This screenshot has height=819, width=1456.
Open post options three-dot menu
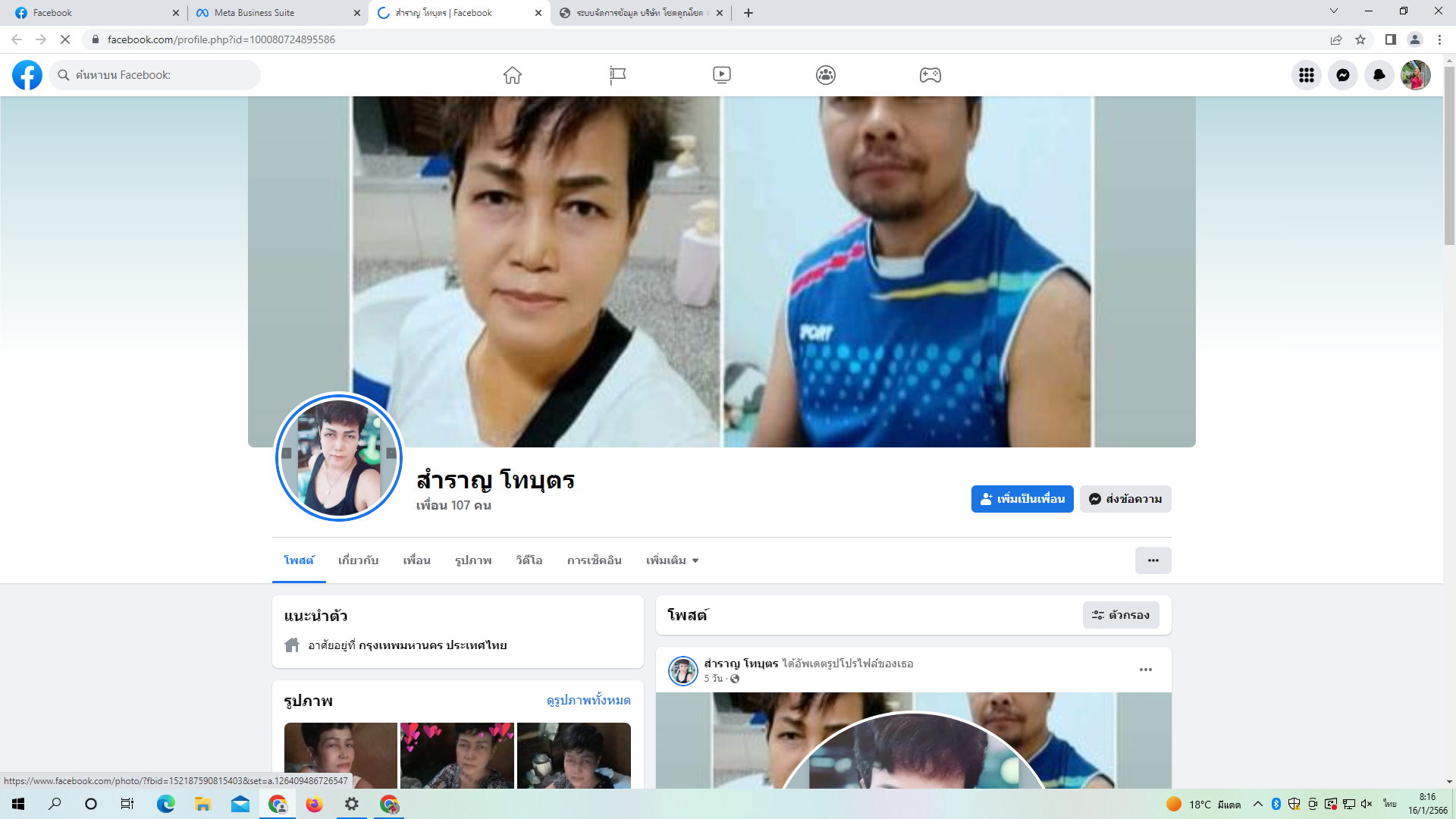coord(1145,670)
